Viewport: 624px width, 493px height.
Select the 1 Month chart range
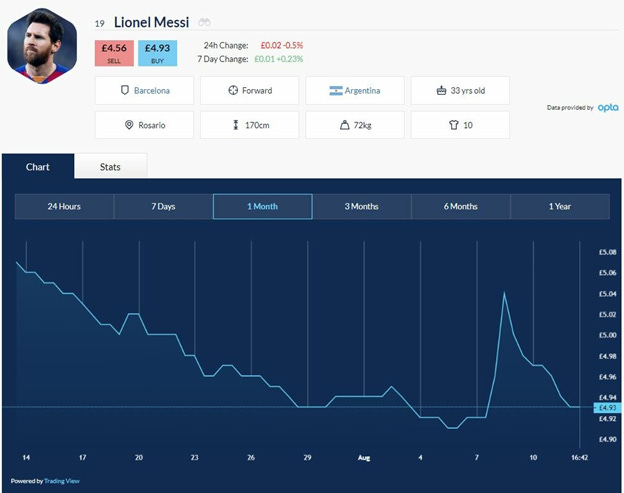coord(263,206)
